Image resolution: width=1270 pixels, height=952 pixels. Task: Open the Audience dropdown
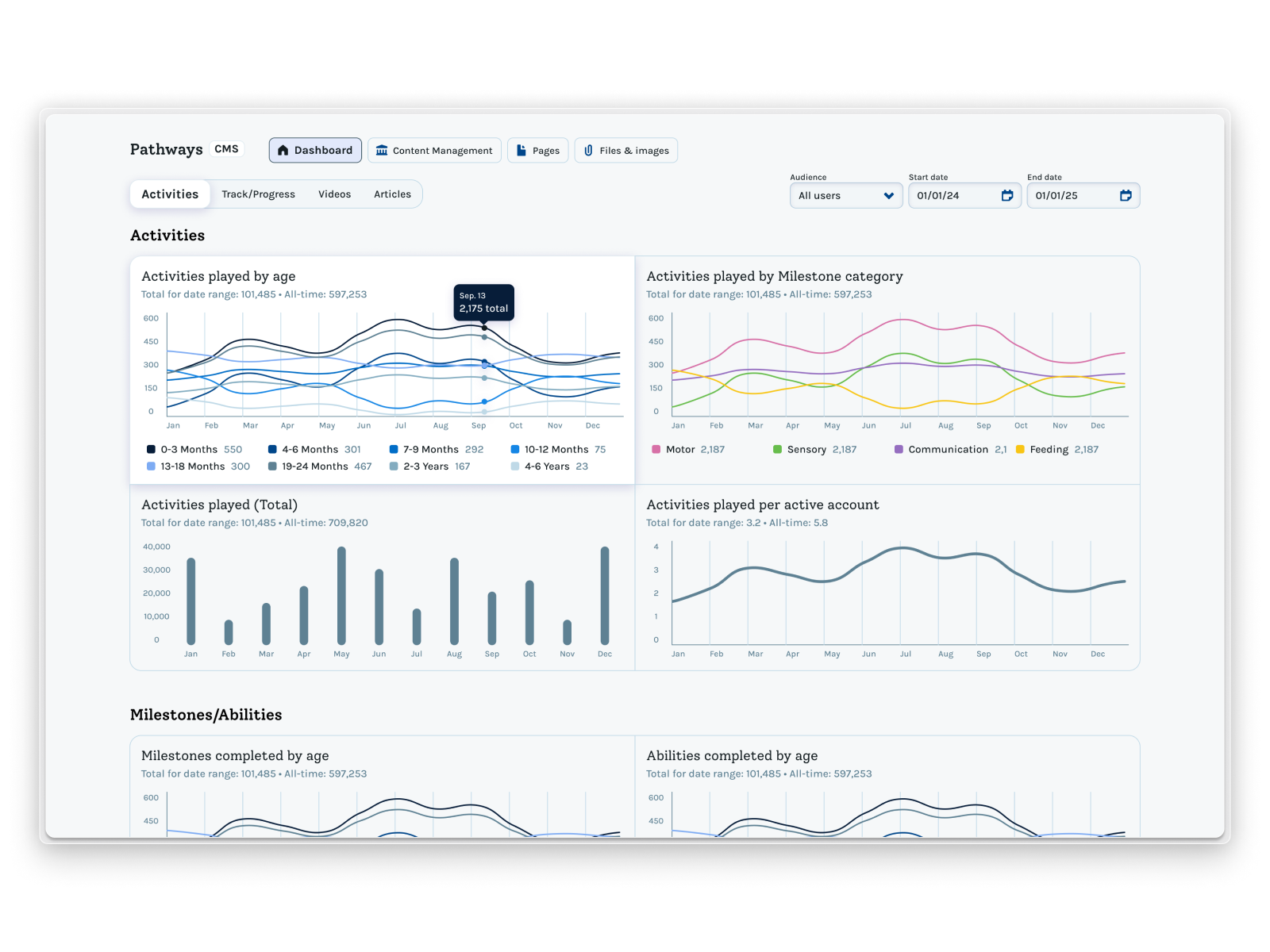pos(845,195)
